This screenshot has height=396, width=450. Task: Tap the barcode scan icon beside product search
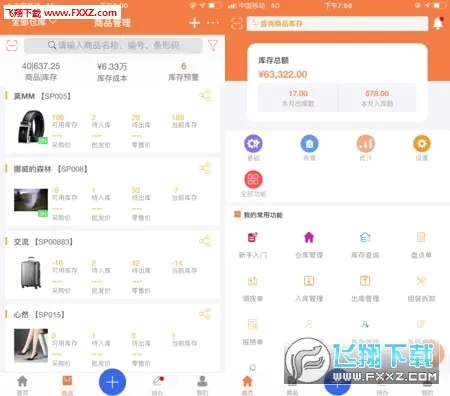[12, 45]
